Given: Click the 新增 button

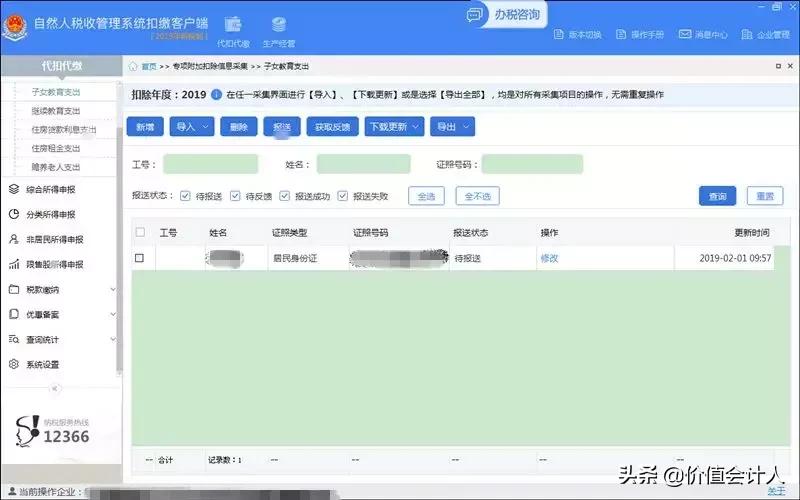Looking at the screenshot, I should pos(145,127).
